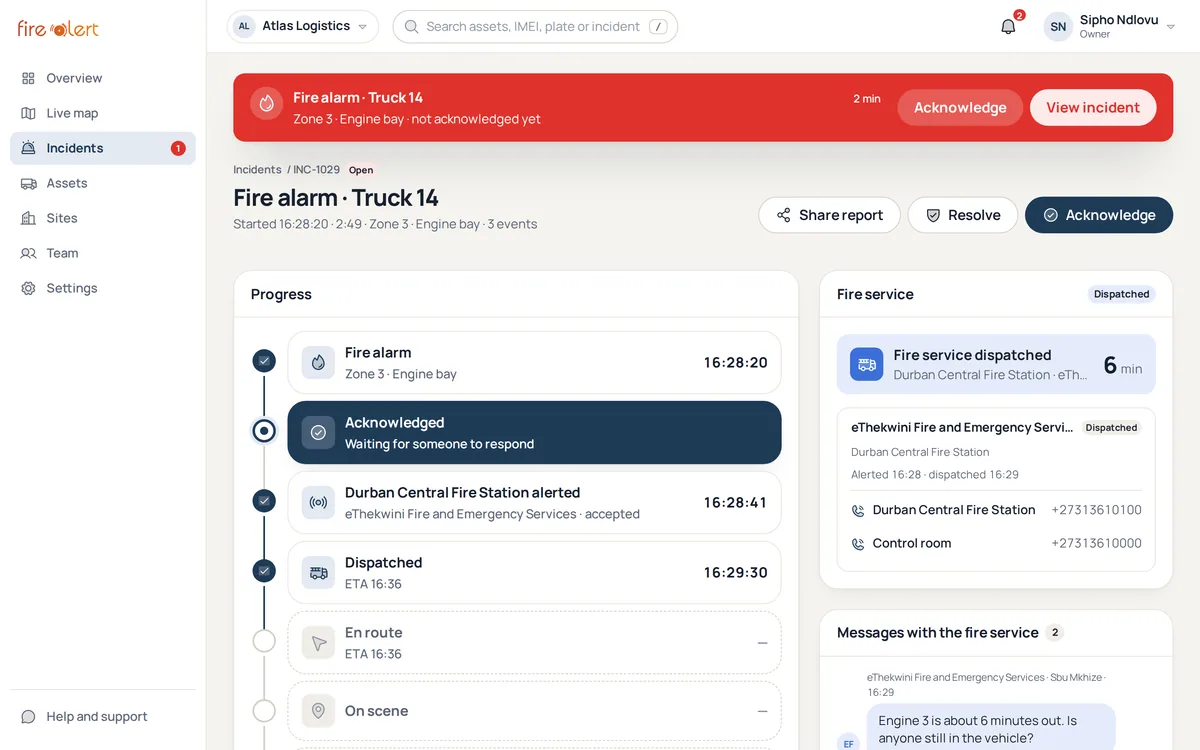Screen dimensions: 1200x750
Task: Click the Dispatched badge in Fire service header
Action: (1121, 294)
